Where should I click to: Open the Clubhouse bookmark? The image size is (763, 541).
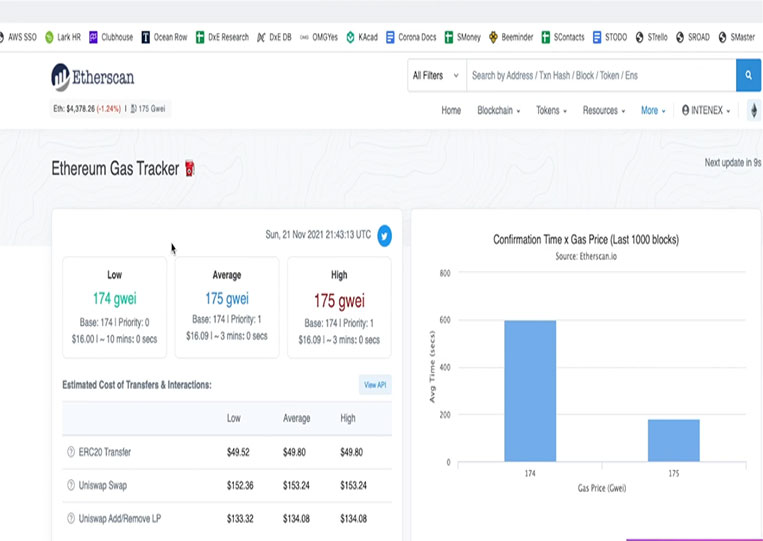(111, 37)
